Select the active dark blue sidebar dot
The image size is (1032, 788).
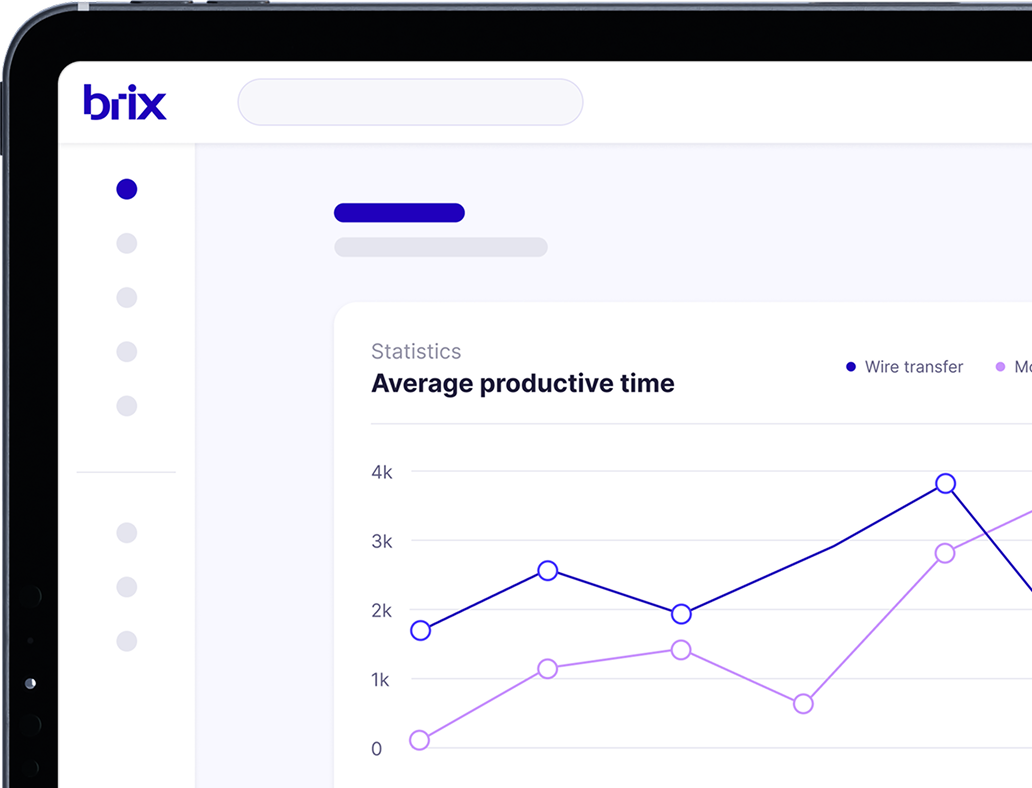tap(127, 189)
